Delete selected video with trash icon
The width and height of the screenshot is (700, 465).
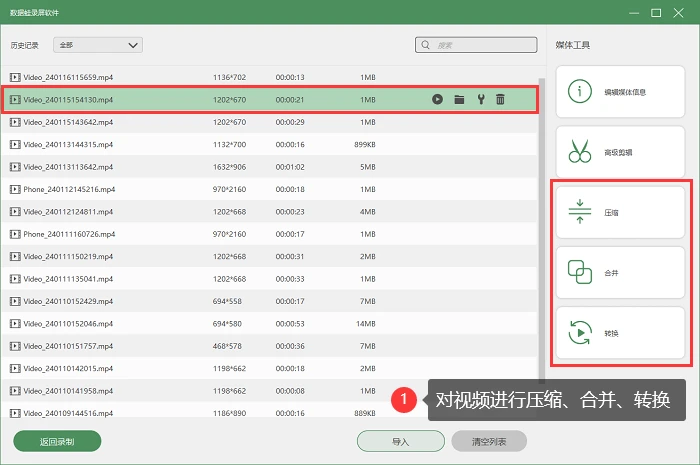pos(500,100)
